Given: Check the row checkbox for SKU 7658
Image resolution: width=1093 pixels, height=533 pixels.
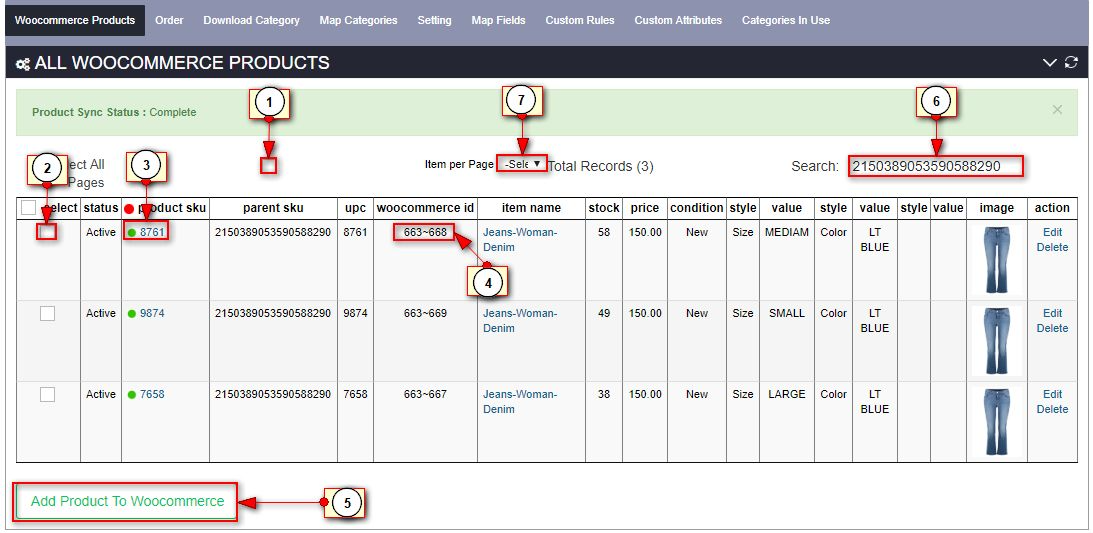Looking at the screenshot, I should point(47,394).
